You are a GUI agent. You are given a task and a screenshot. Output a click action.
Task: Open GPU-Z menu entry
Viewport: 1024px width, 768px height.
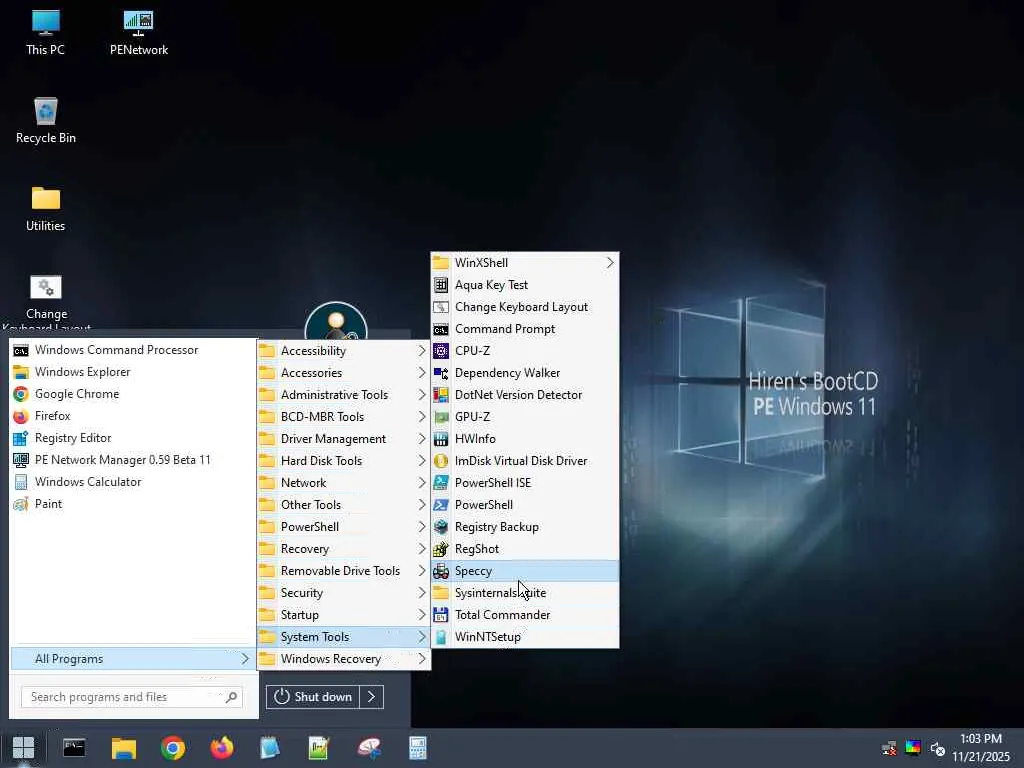(x=525, y=417)
